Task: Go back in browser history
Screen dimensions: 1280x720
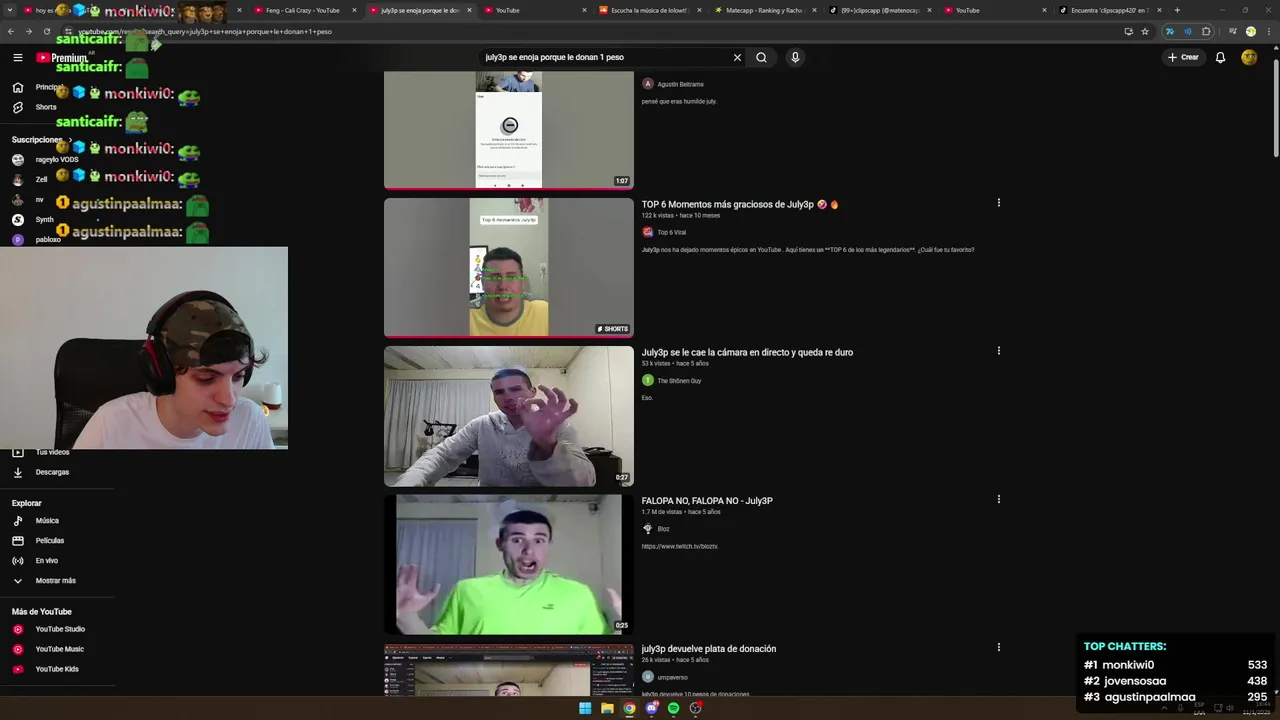Action: [x=11, y=31]
